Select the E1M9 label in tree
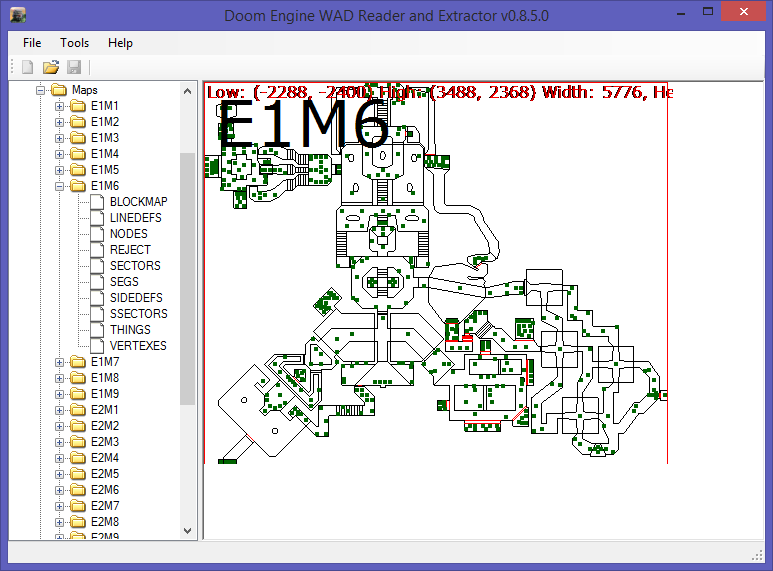This screenshot has height=571, width=773. coord(105,394)
